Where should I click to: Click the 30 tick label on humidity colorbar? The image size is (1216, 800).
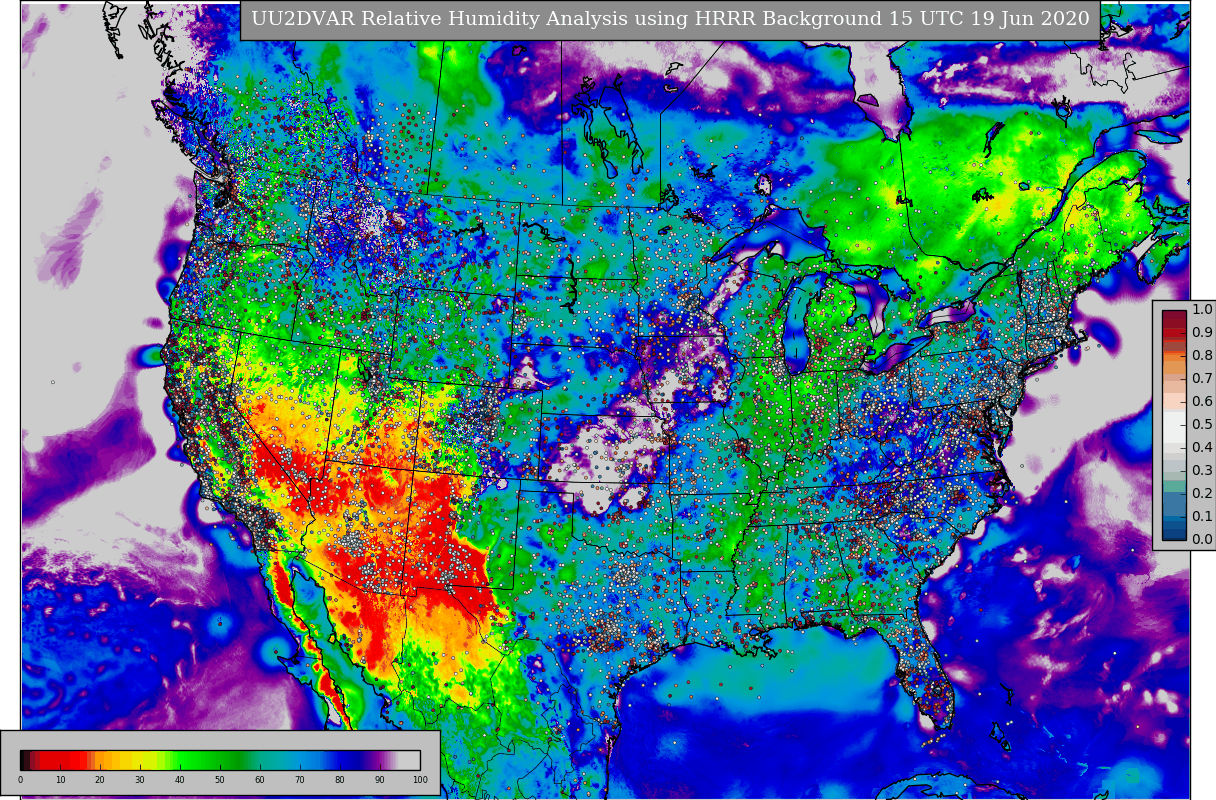140,780
